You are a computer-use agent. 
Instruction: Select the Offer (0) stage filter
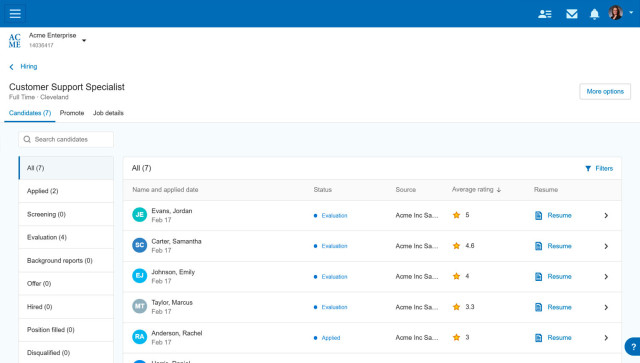coord(66,283)
